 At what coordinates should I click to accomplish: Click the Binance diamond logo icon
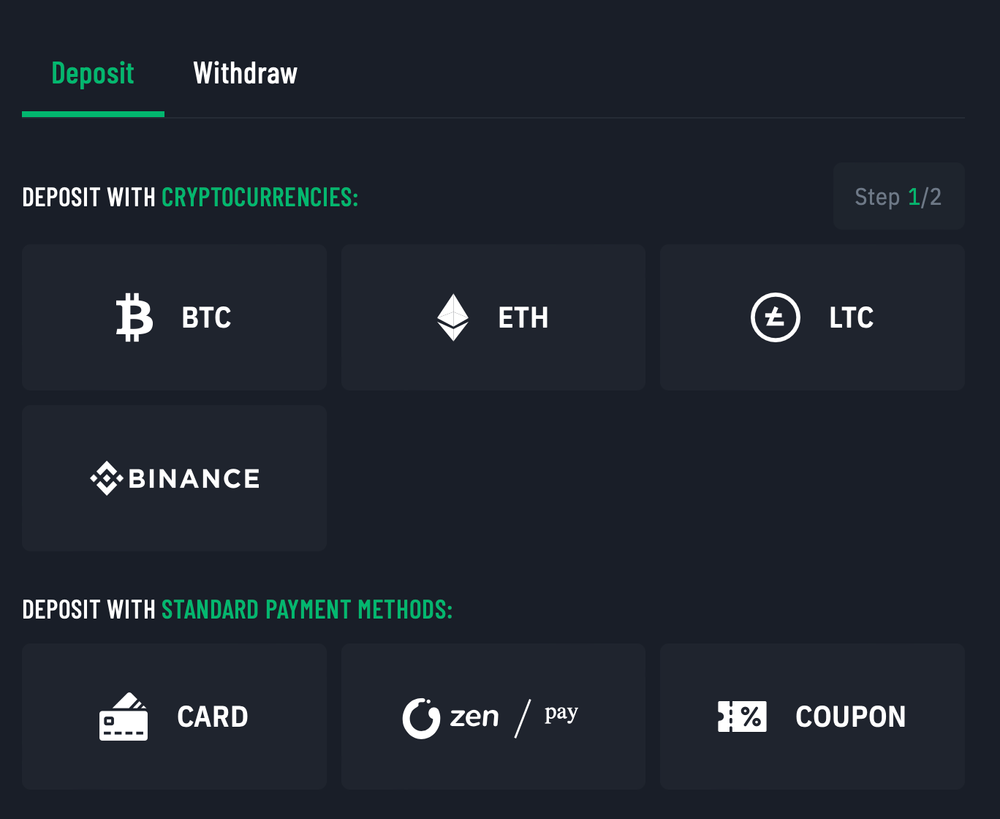click(106, 478)
